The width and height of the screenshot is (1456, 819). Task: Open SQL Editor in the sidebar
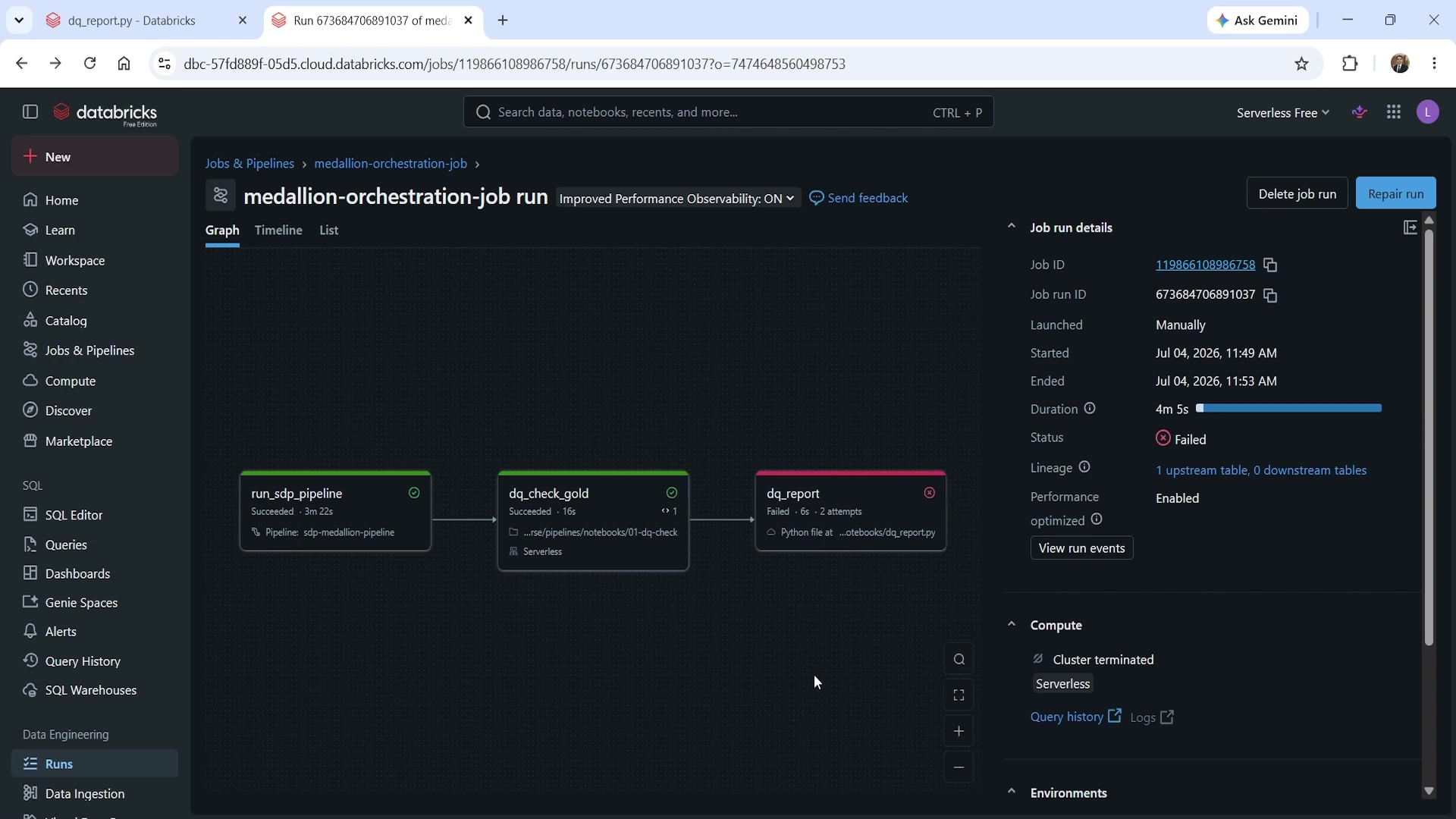[x=95, y=515]
